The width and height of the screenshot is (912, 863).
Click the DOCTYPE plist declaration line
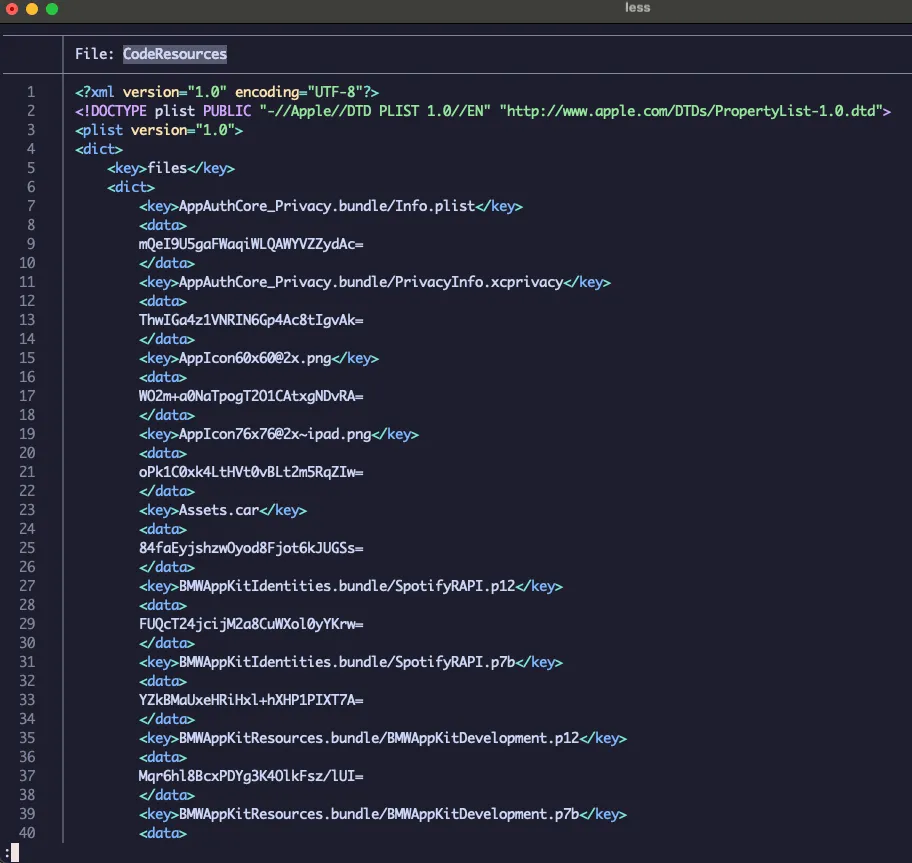point(483,111)
